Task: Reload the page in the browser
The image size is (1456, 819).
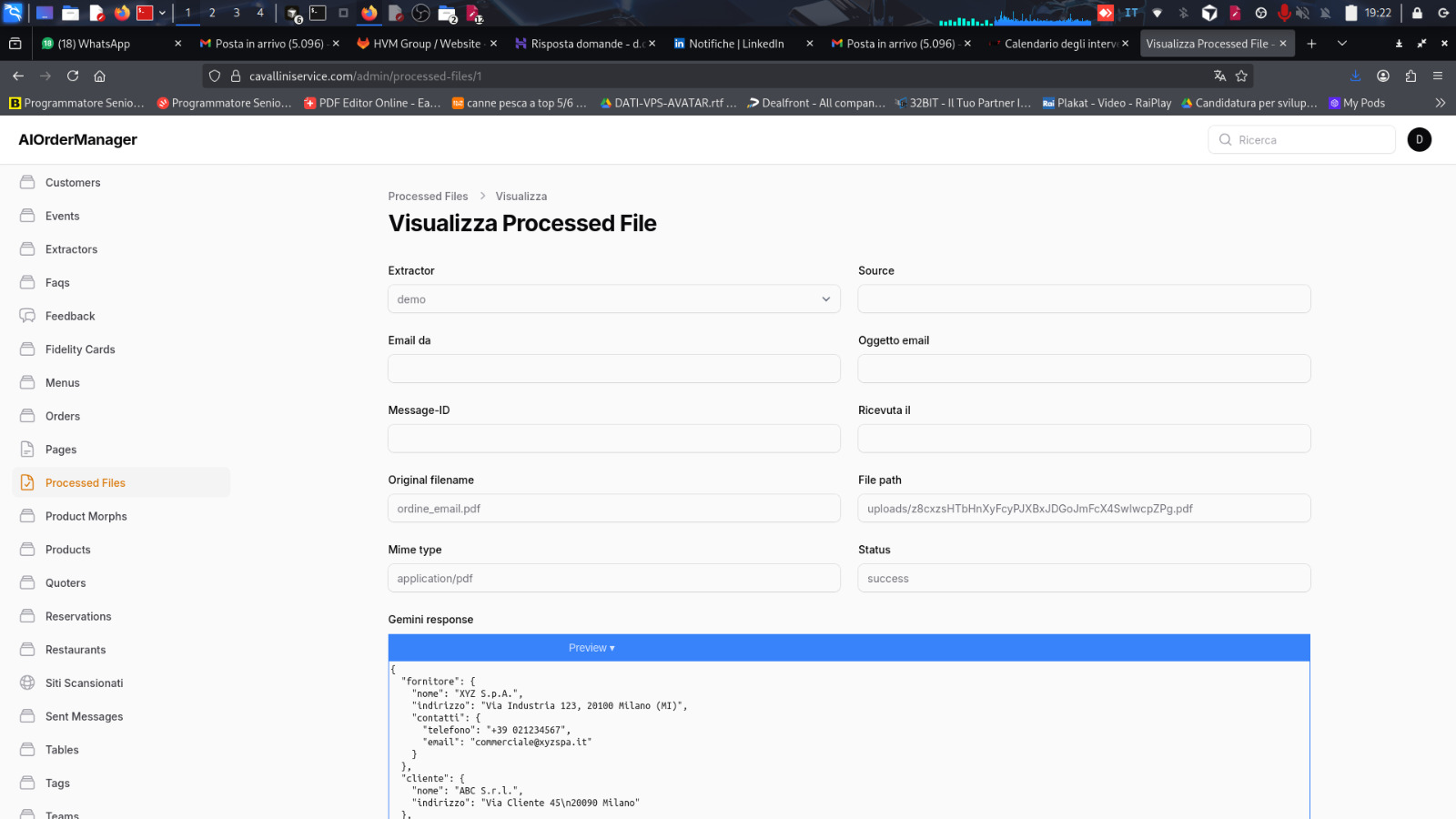Action: tap(73, 76)
